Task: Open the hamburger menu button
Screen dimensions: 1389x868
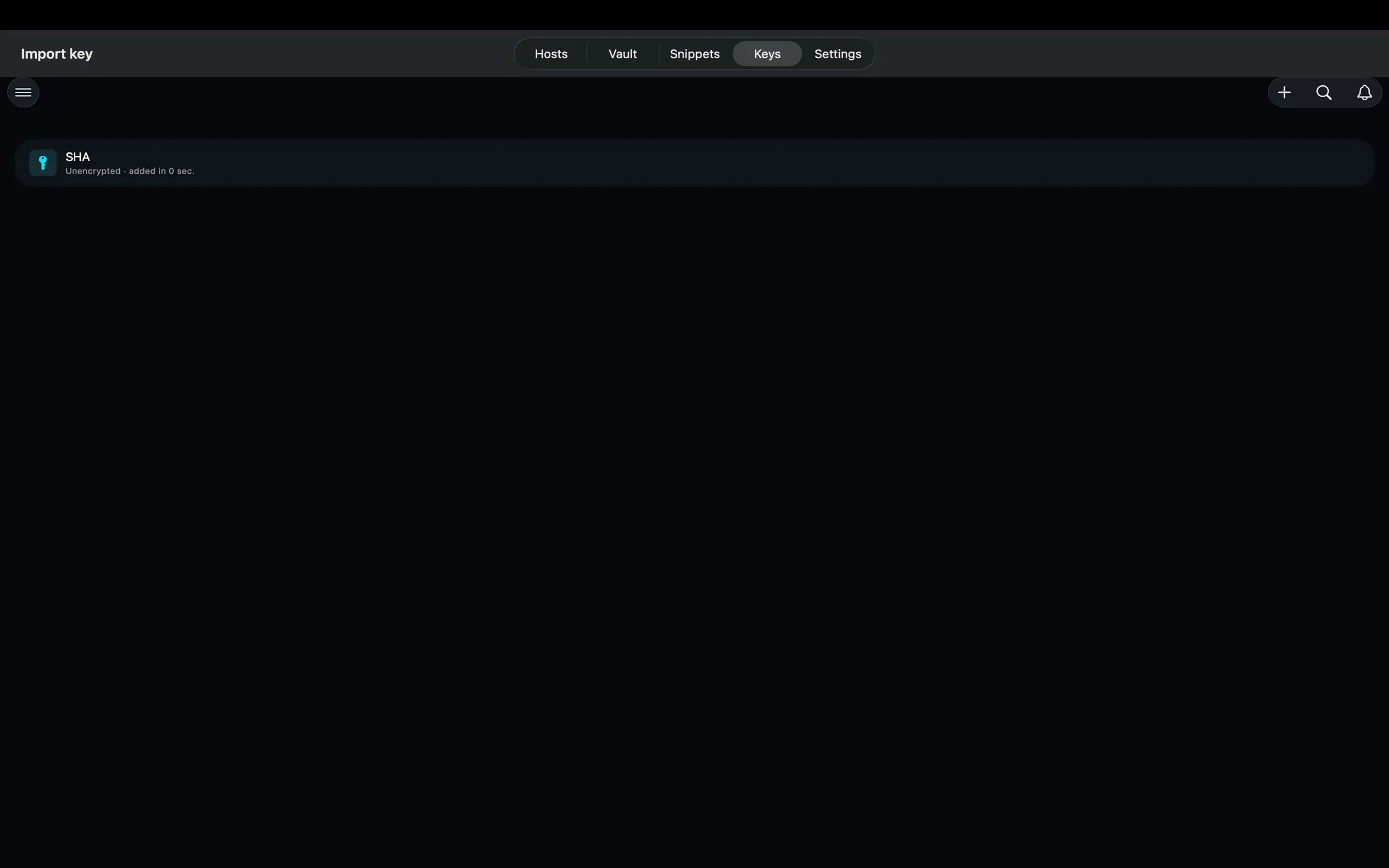Action: (23, 92)
